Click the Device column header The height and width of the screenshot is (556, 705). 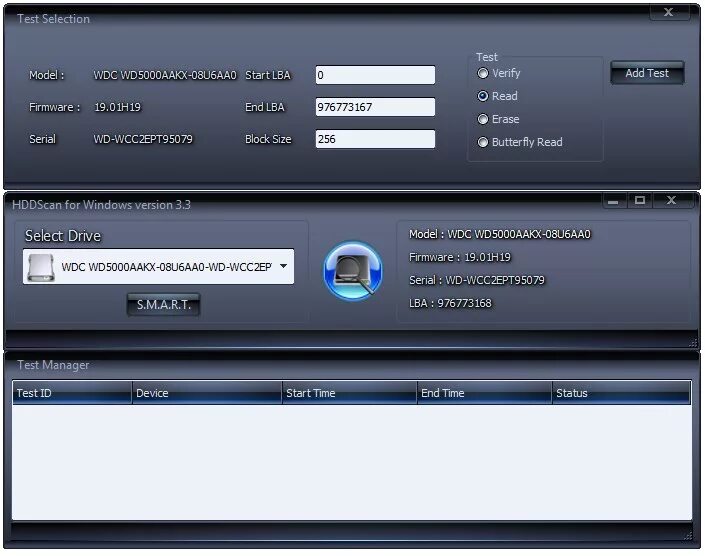coord(207,393)
